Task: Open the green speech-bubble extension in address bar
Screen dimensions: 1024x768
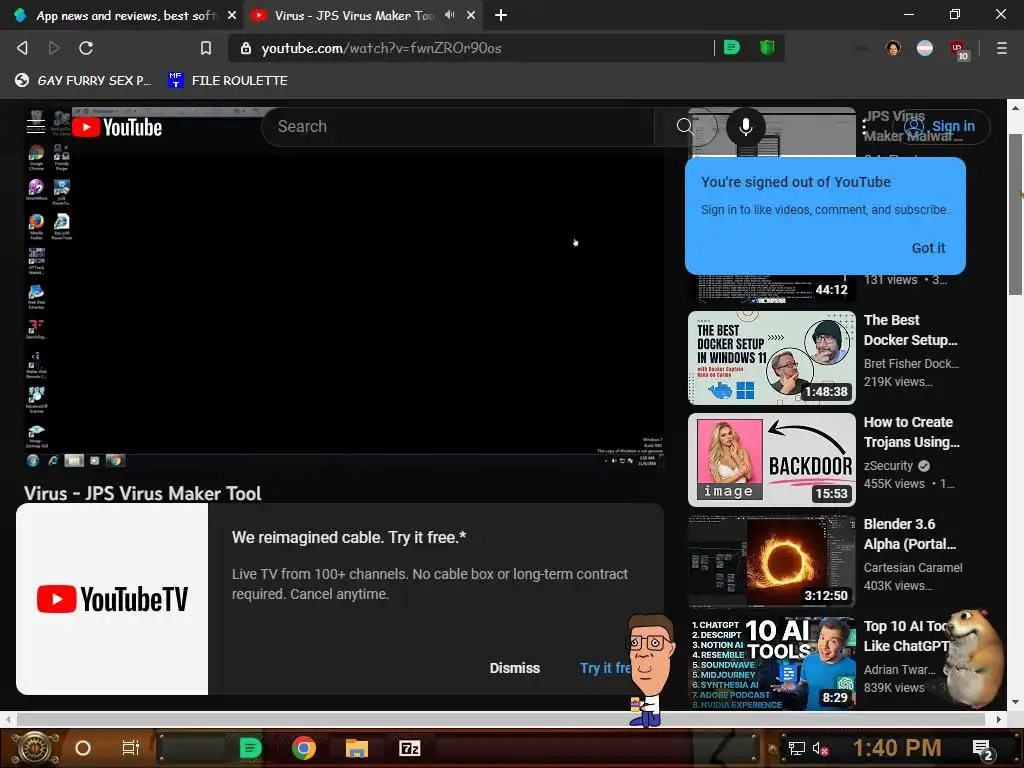Action: [732, 48]
